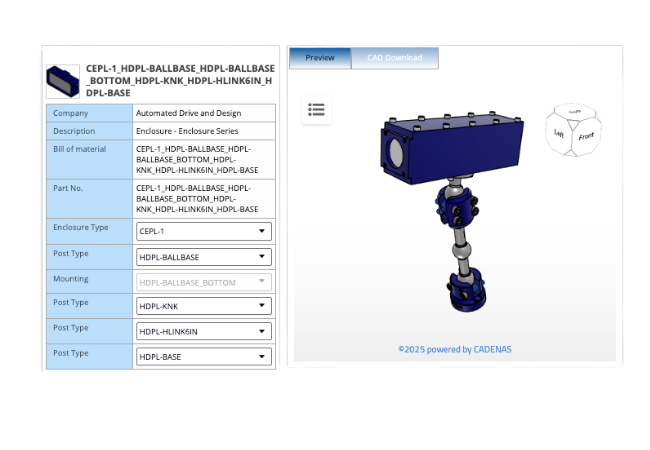Click the Automated Drive and Design company cell
Viewport: 650px width, 450px height.
click(x=188, y=113)
